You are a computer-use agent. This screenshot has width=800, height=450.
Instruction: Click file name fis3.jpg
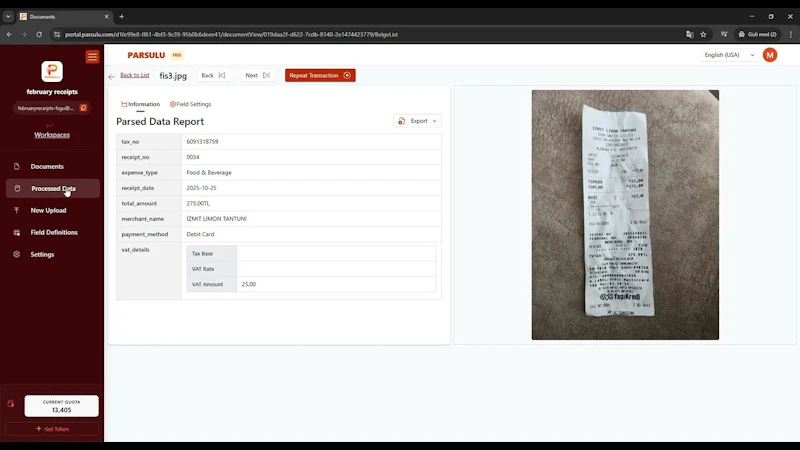pyautogui.click(x=173, y=76)
